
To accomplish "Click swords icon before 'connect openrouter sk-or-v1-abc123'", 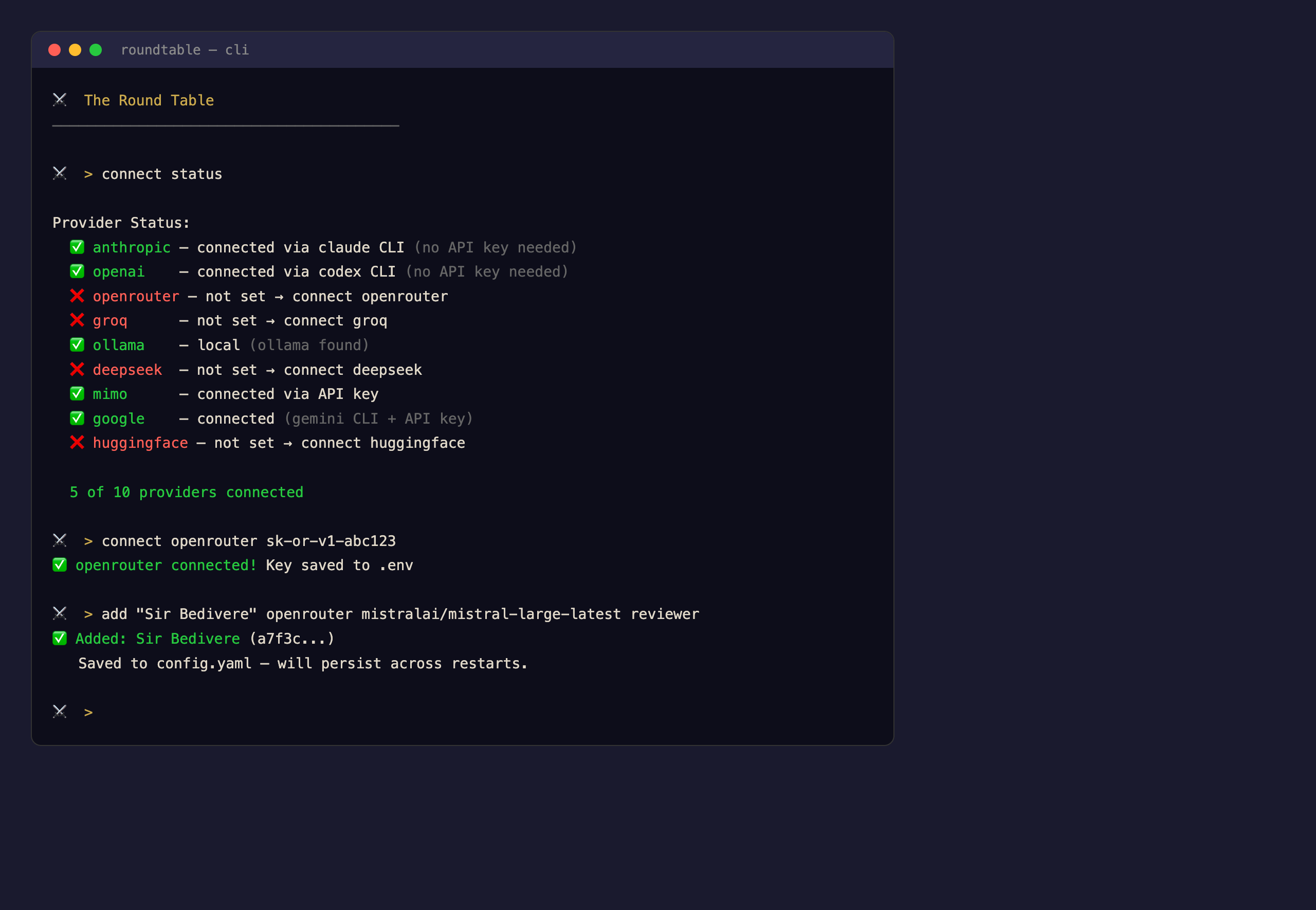I will 60,540.
